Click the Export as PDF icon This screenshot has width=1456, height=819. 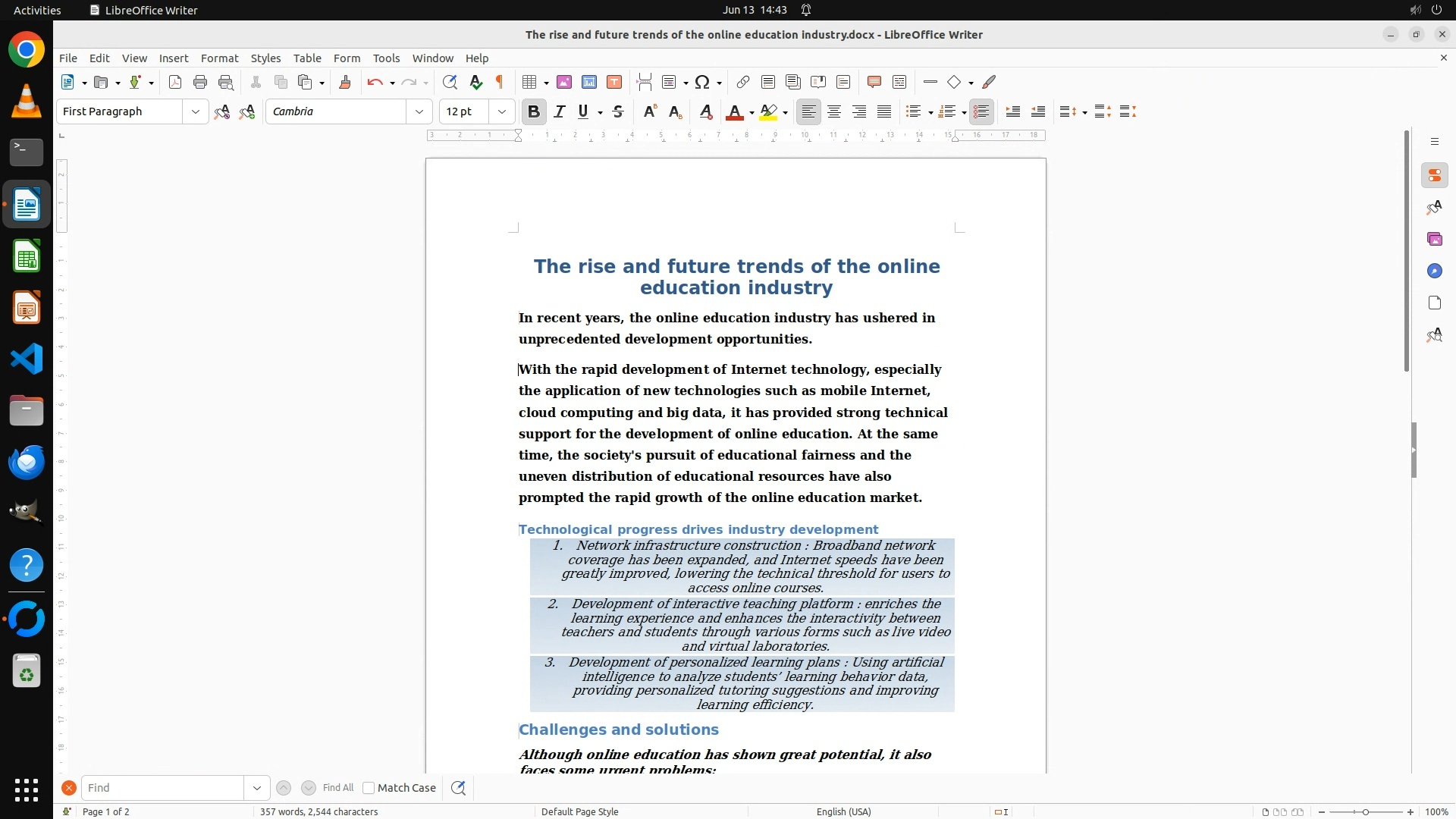tap(175, 82)
